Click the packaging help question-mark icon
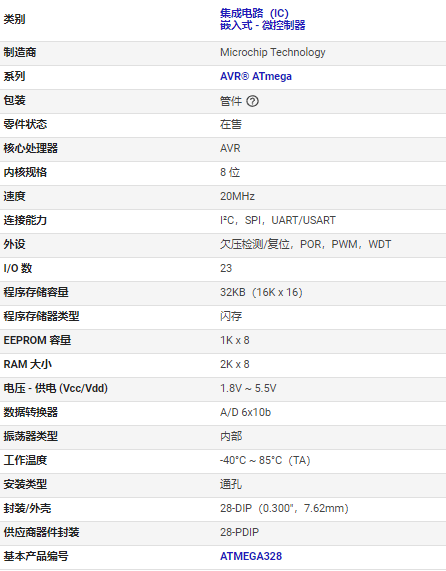 click(x=252, y=101)
